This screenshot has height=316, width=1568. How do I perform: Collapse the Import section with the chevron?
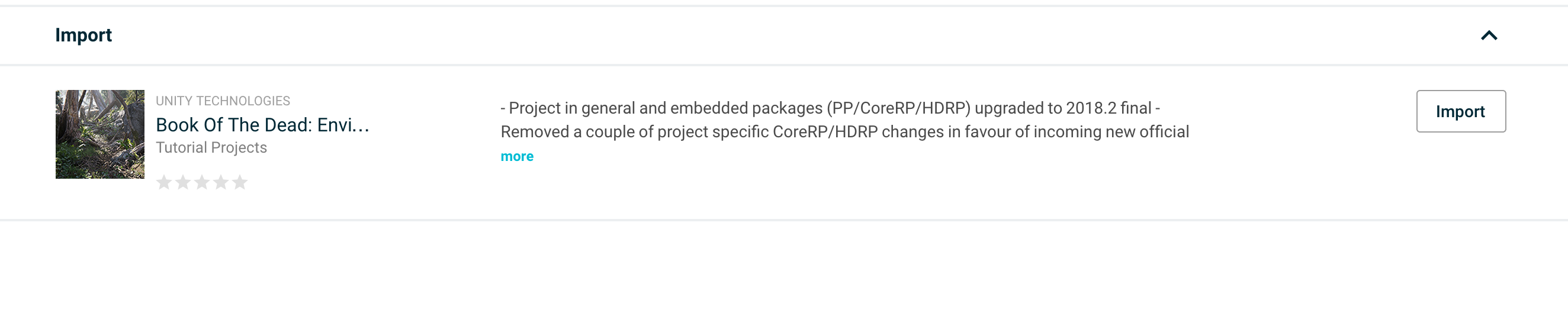click(x=1489, y=36)
